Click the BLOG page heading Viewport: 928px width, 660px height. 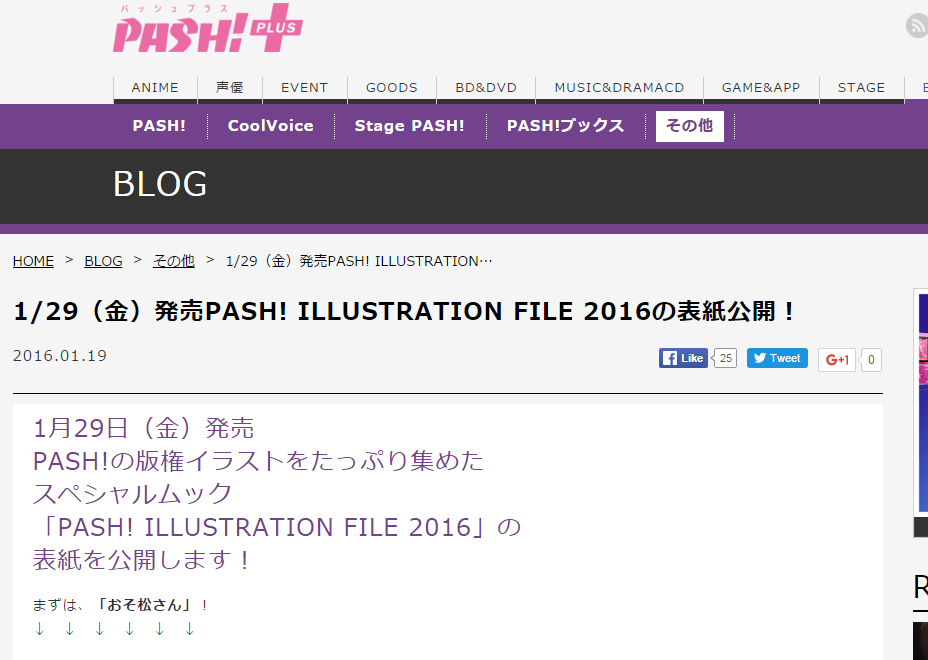160,183
